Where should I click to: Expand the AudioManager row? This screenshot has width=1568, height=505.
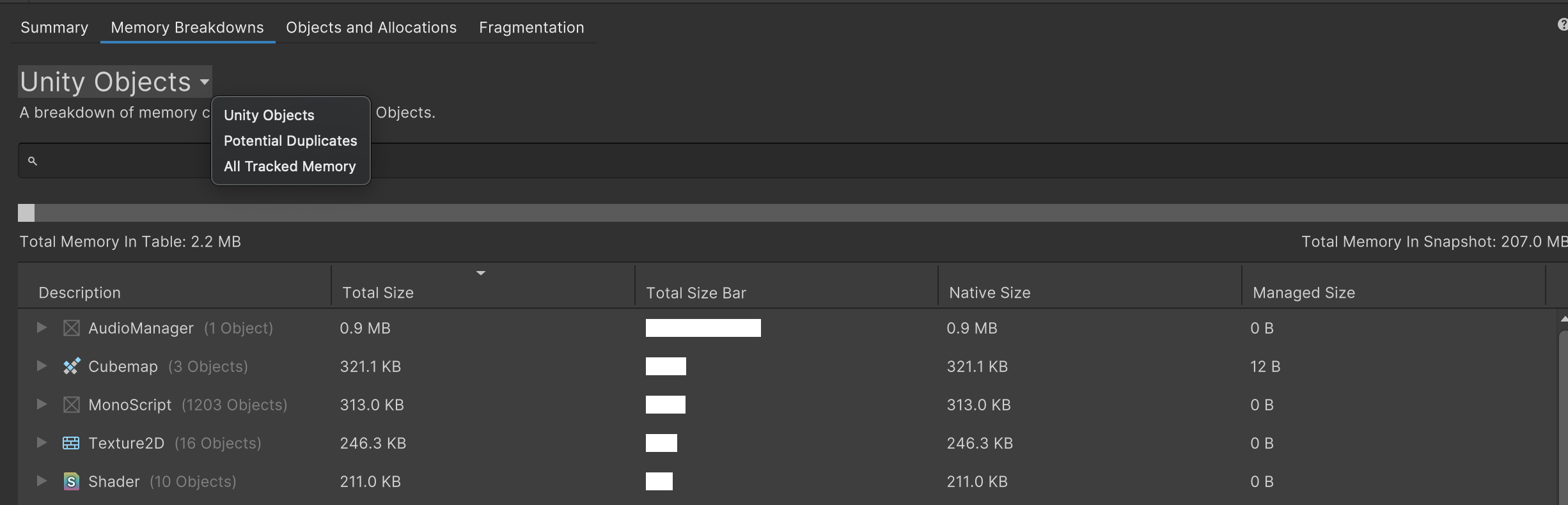pyautogui.click(x=42, y=328)
